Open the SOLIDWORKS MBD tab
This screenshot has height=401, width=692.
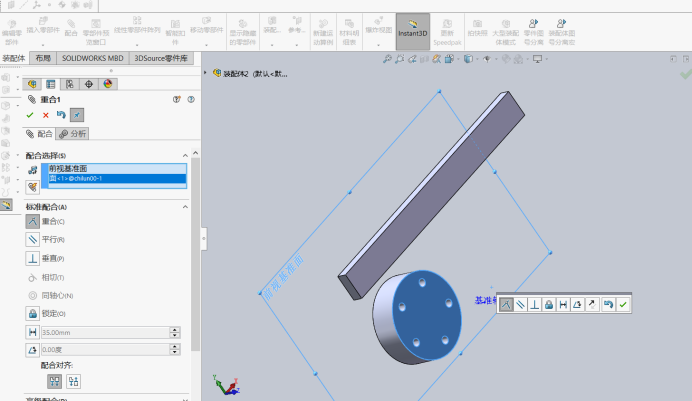[x=93, y=58]
